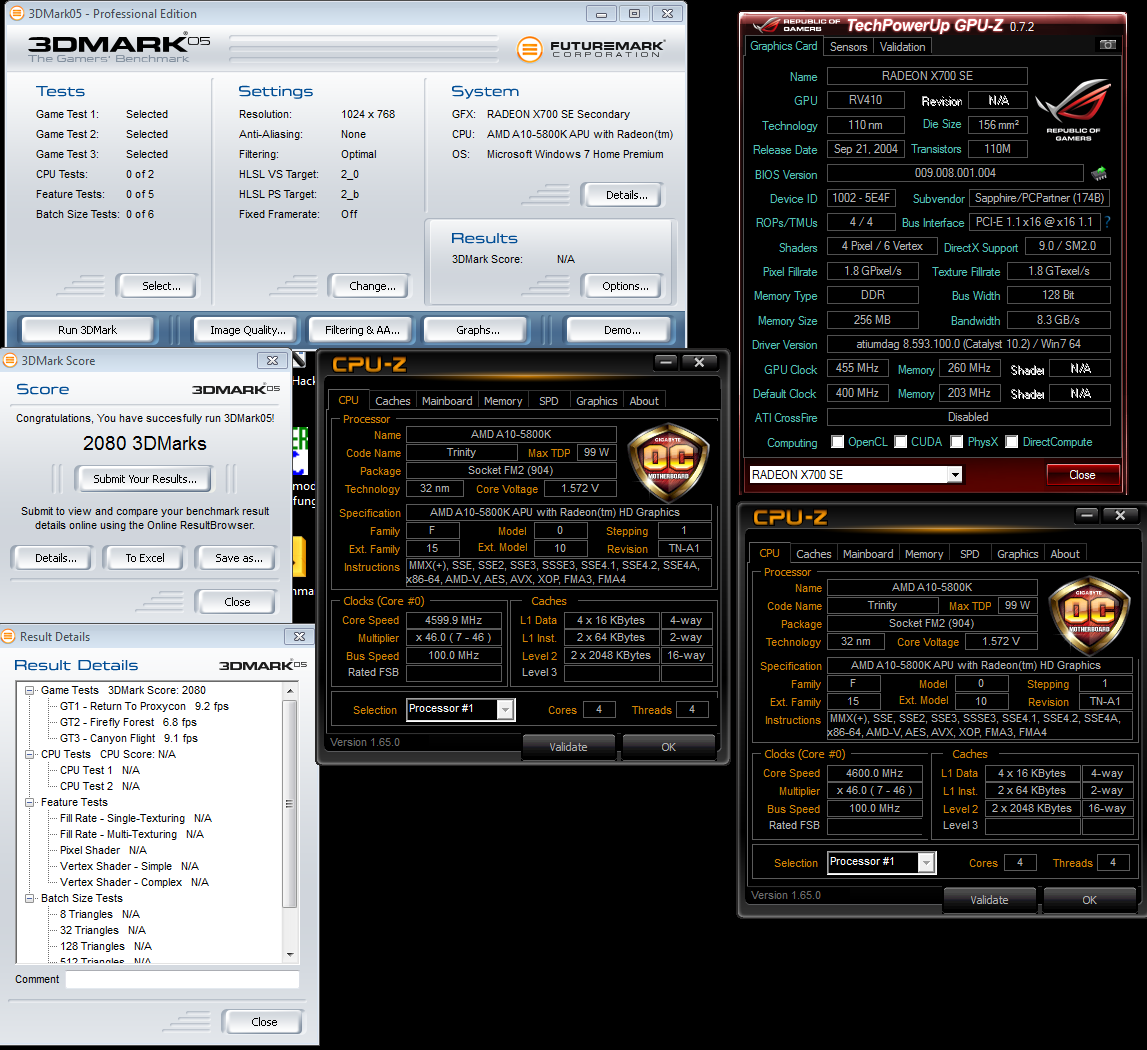Open Graphics tab in lower-right CPU-Z
Screen dimensions: 1147x1050
[1018, 554]
